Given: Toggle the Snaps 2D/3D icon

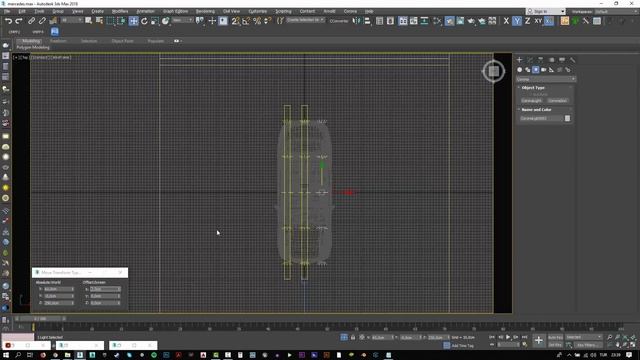Looking at the screenshot, I should pos(236,21).
